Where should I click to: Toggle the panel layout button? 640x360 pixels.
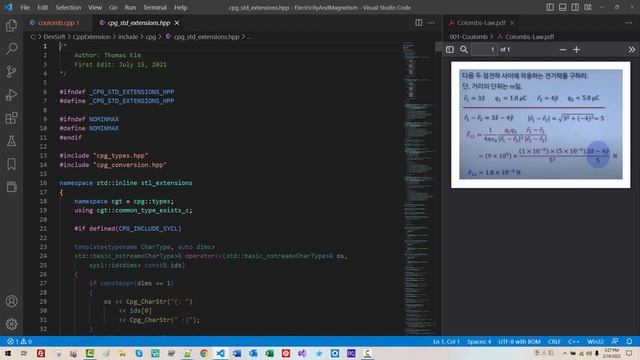[562, 7]
